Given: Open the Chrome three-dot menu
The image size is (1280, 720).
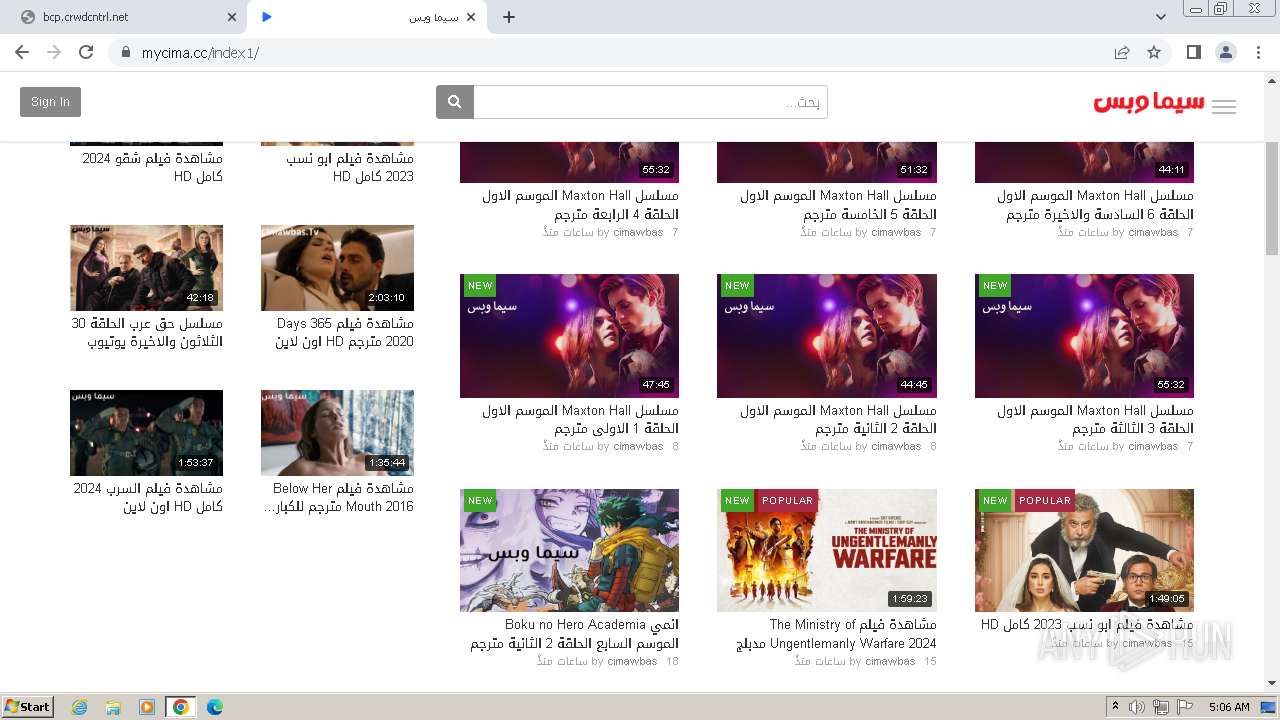Looking at the screenshot, I should point(1259,52).
